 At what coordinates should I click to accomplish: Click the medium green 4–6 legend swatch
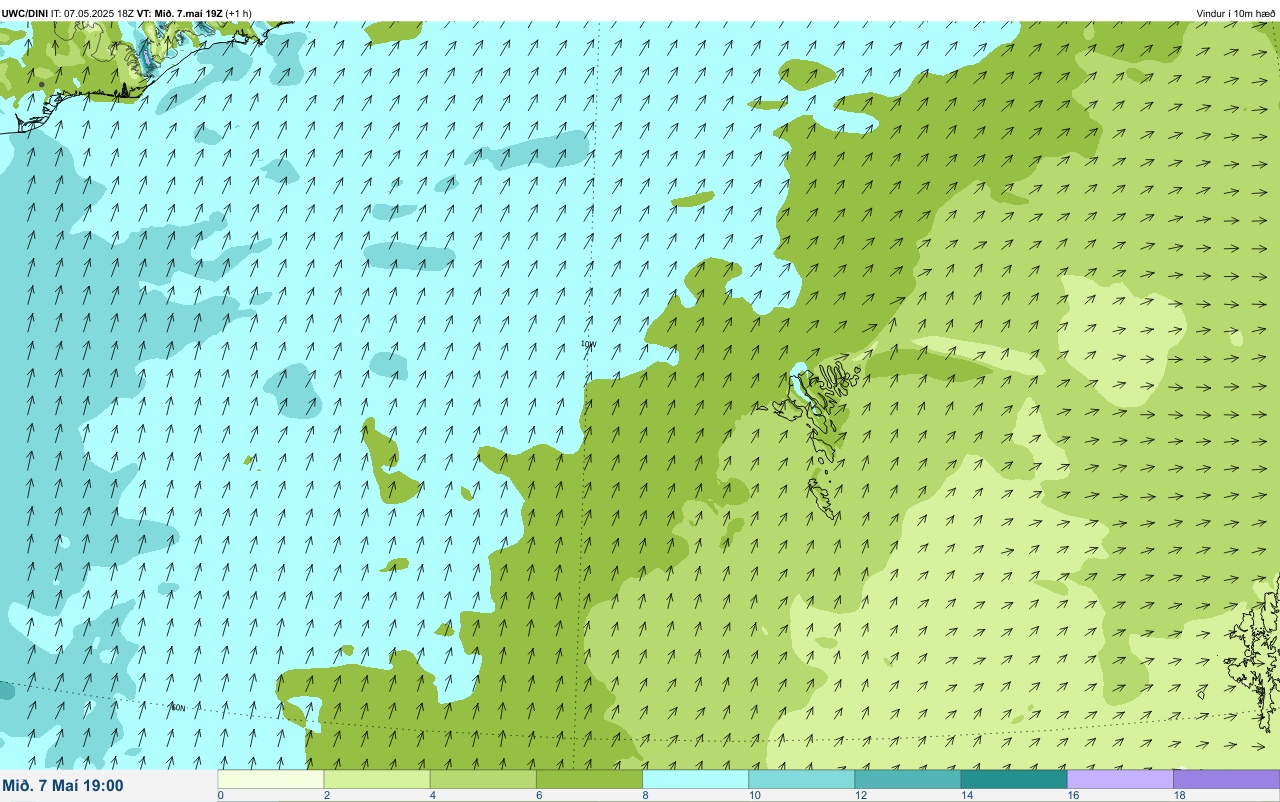483,779
